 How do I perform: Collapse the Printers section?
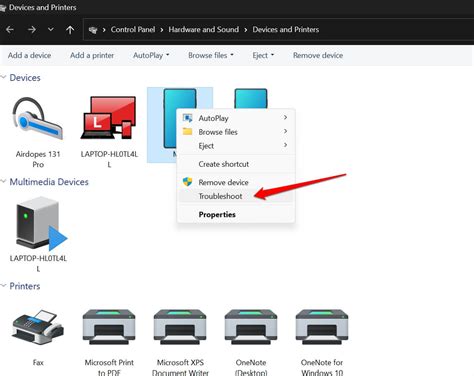pos(4,286)
